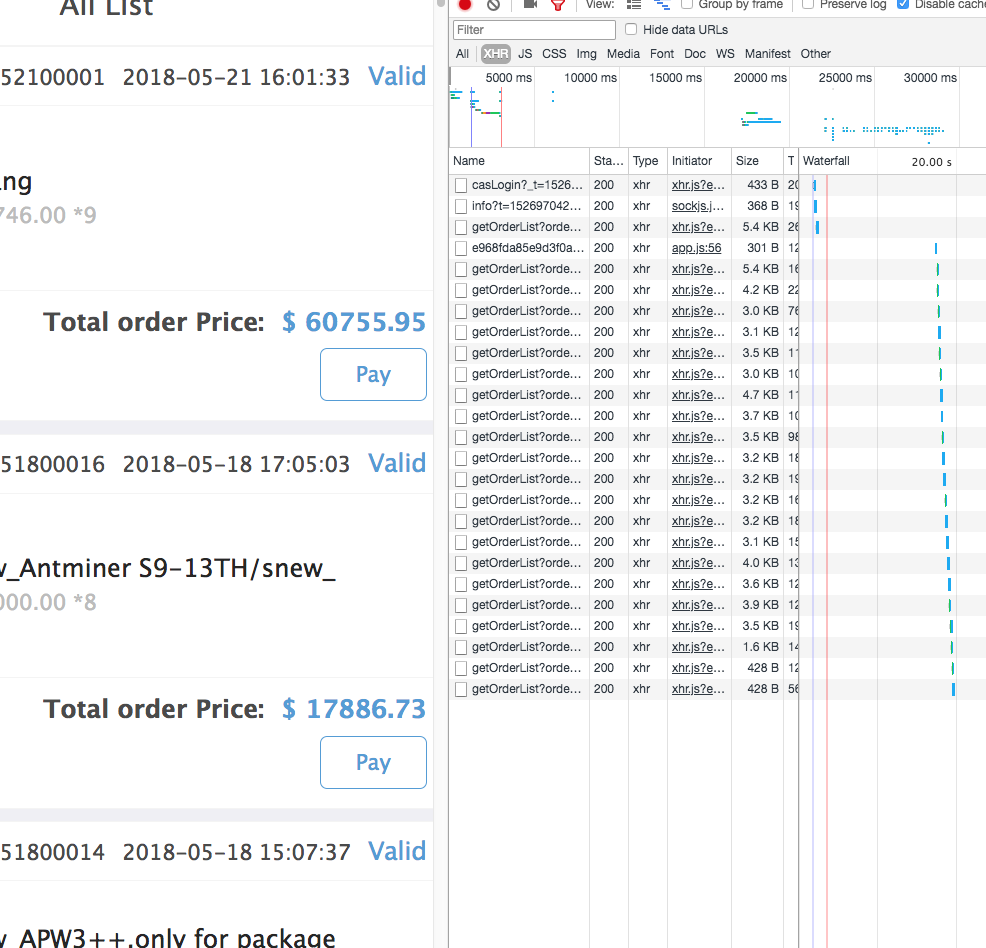
Task: Check Hide data URLs
Action: 629,29
